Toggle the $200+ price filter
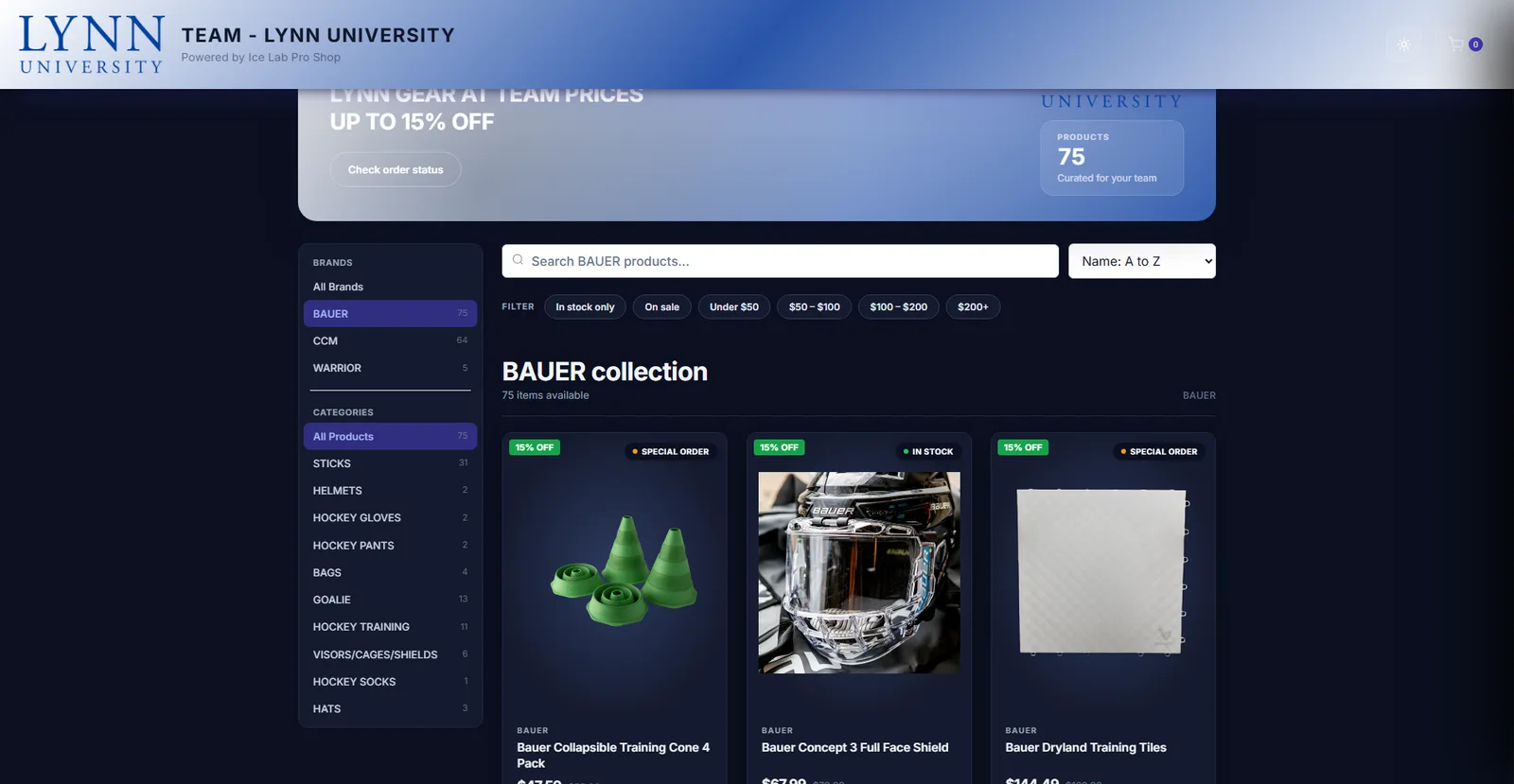Image resolution: width=1514 pixels, height=784 pixels. click(x=973, y=307)
